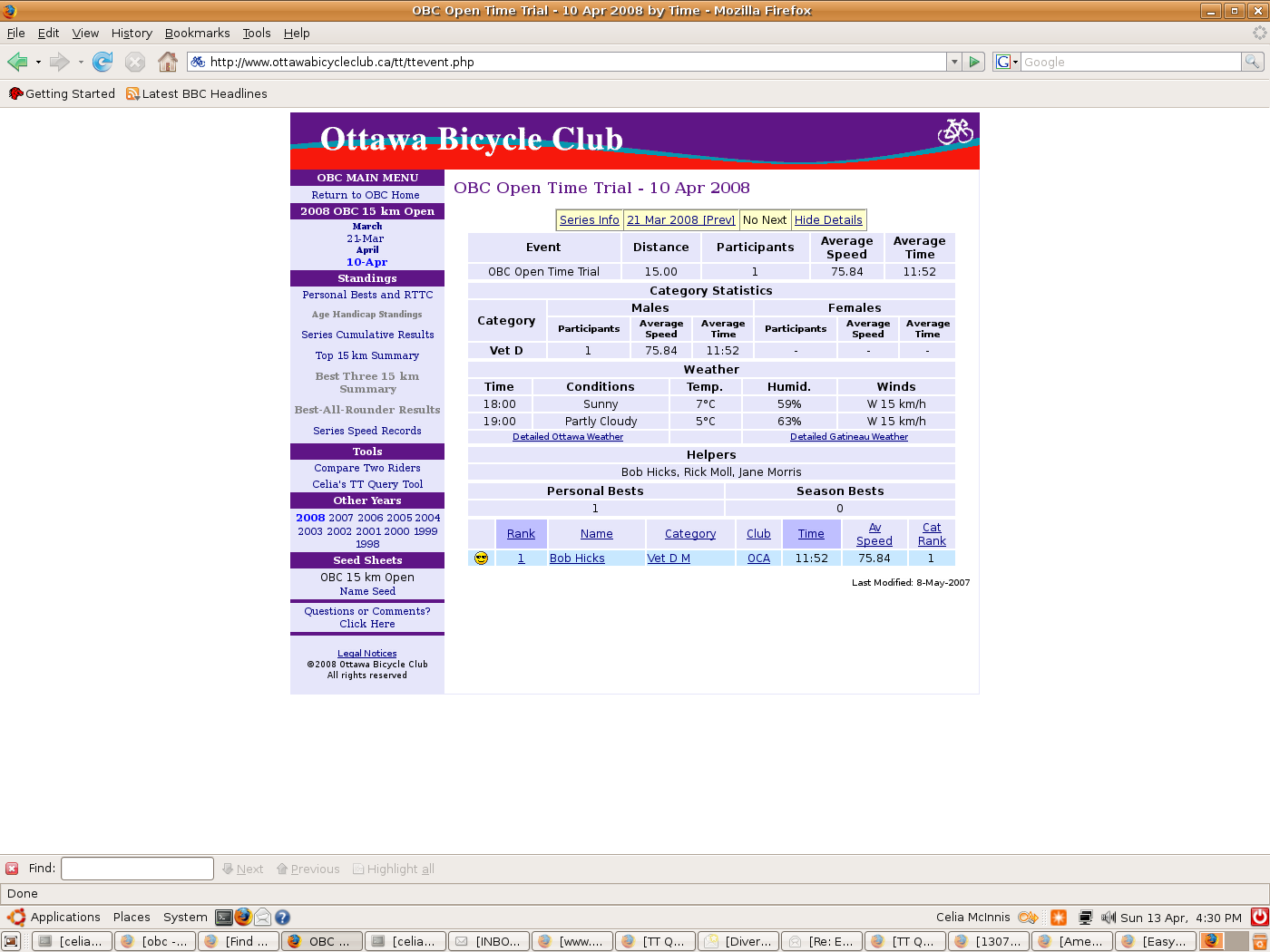Screen dimensions: 1270x952
Task: Click the Reload page toolbar icon
Action: click(x=103, y=62)
